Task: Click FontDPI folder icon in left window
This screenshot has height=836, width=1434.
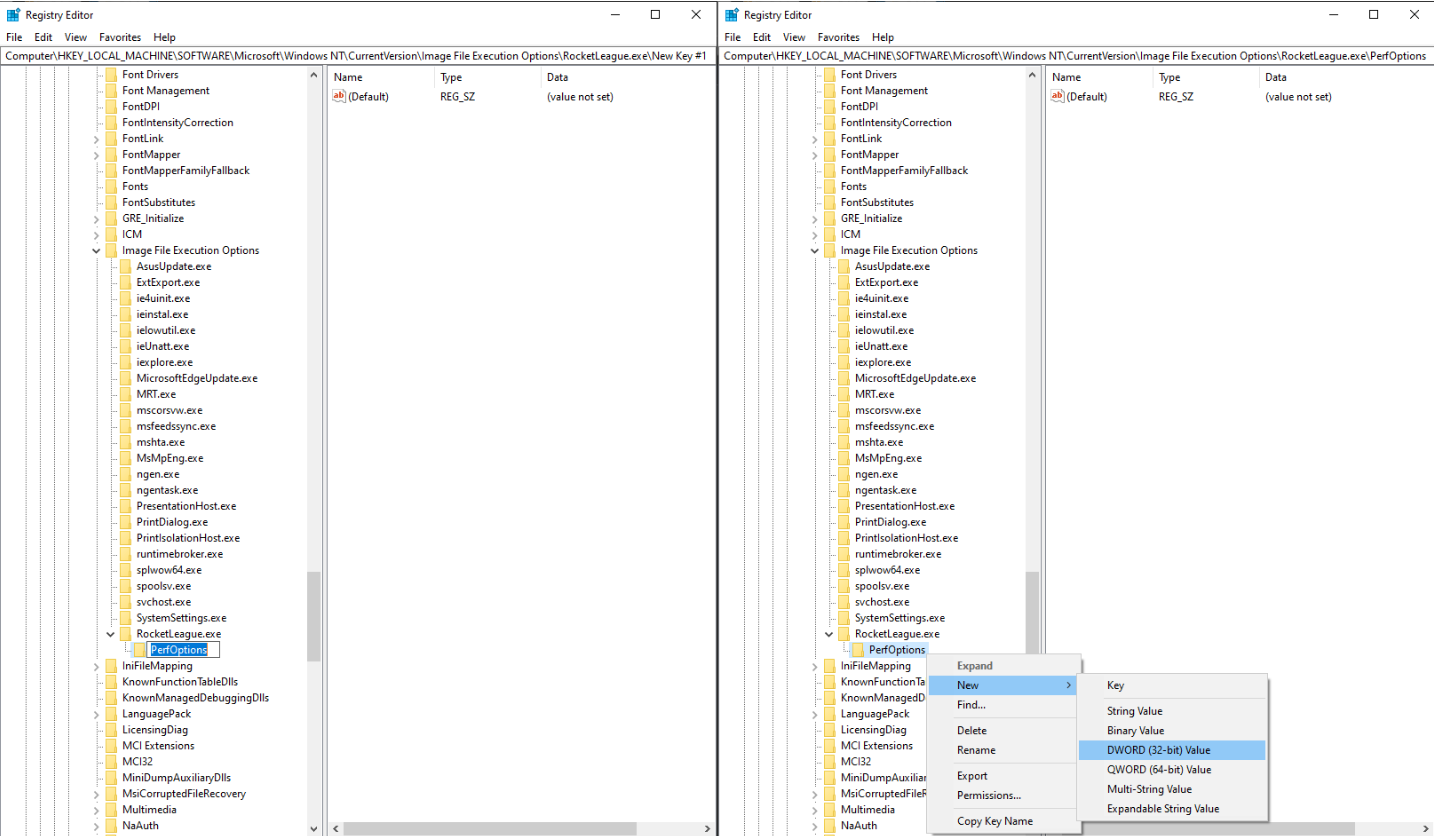Action: 111,107
